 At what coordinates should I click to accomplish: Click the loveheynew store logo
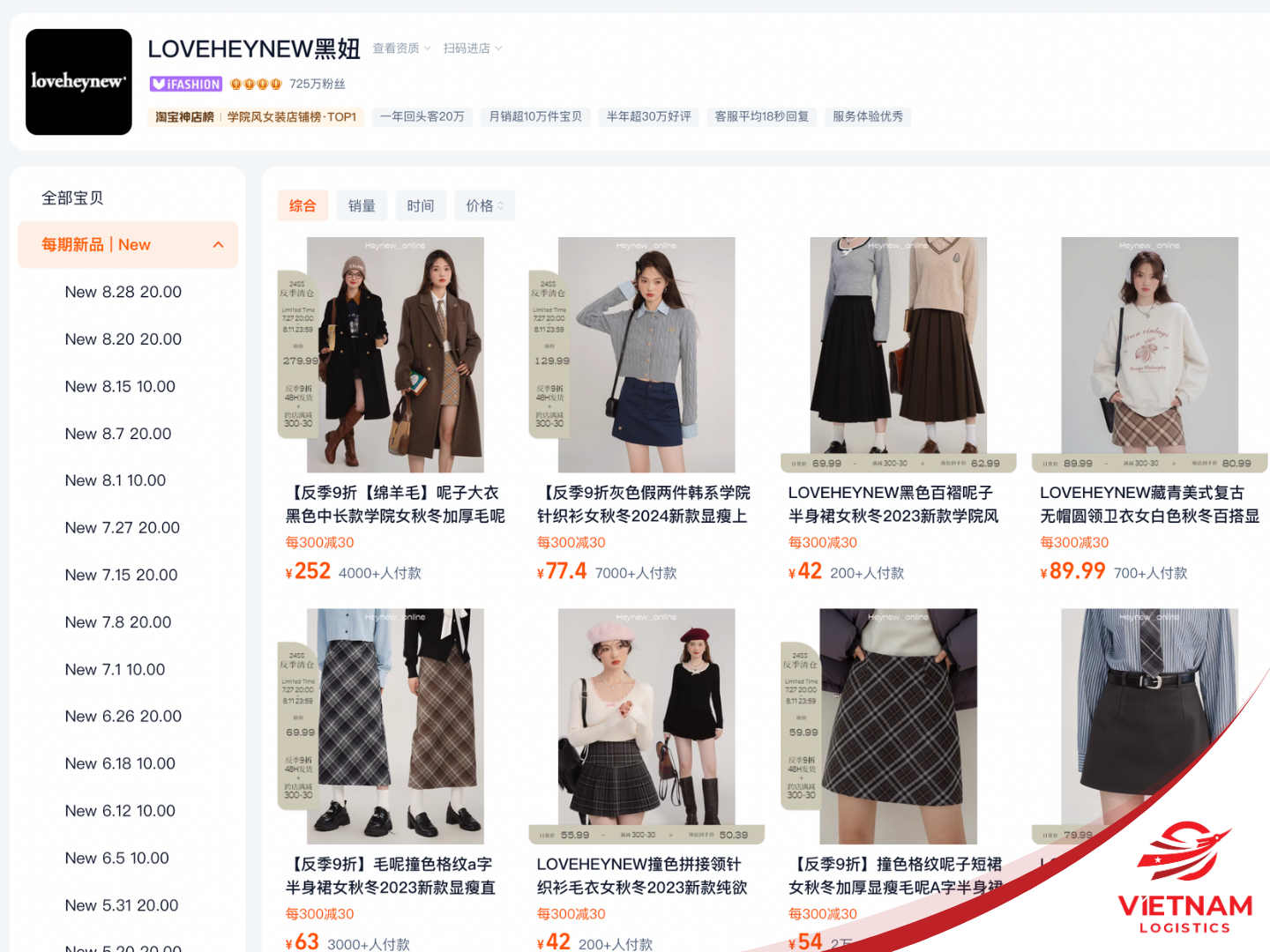pos(78,82)
